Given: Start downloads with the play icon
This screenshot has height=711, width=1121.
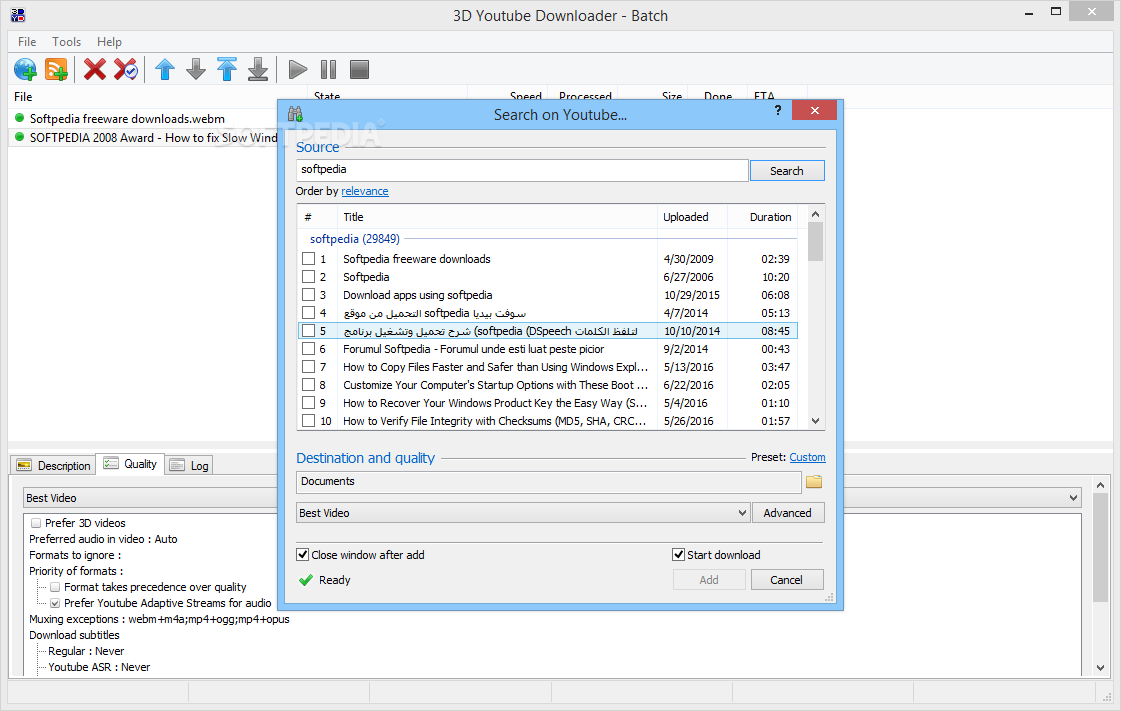Looking at the screenshot, I should (x=297, y=69).
